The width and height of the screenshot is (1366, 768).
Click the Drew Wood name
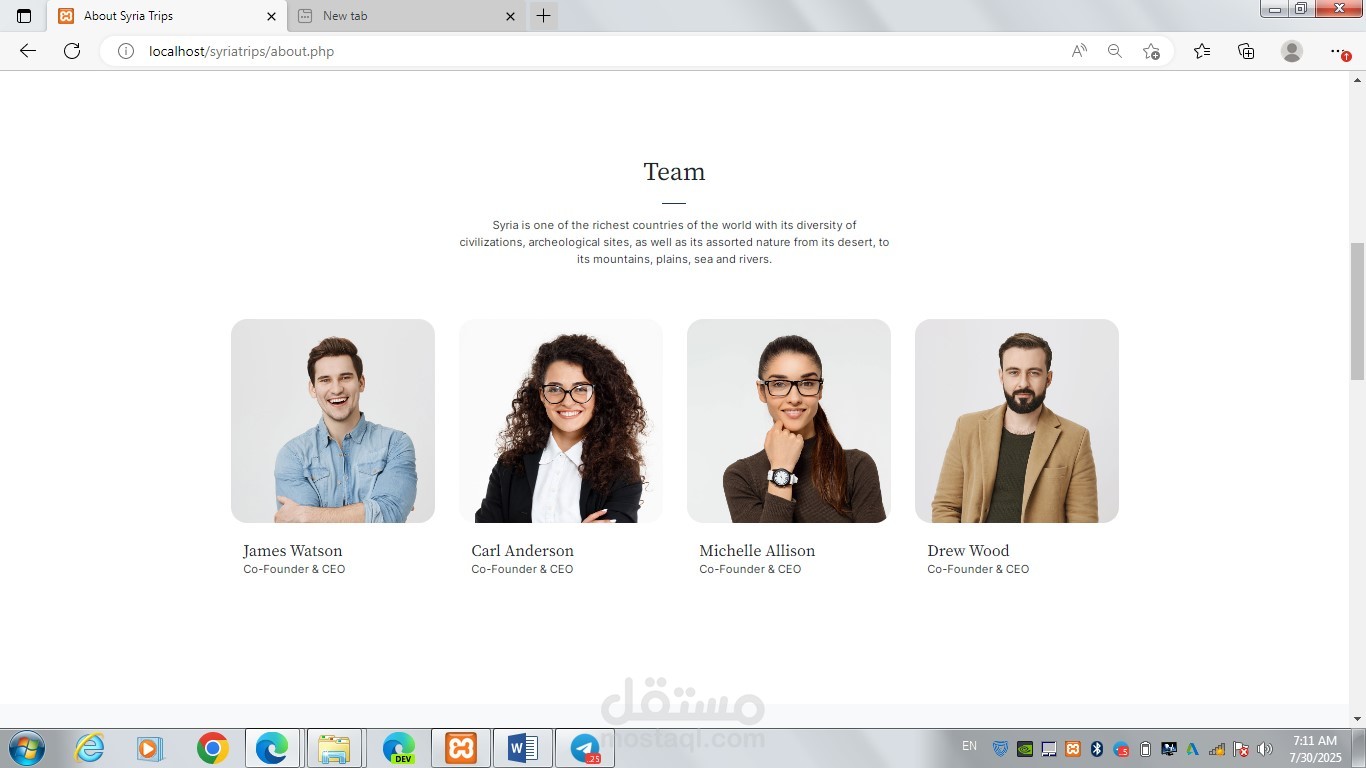point(968,551)
